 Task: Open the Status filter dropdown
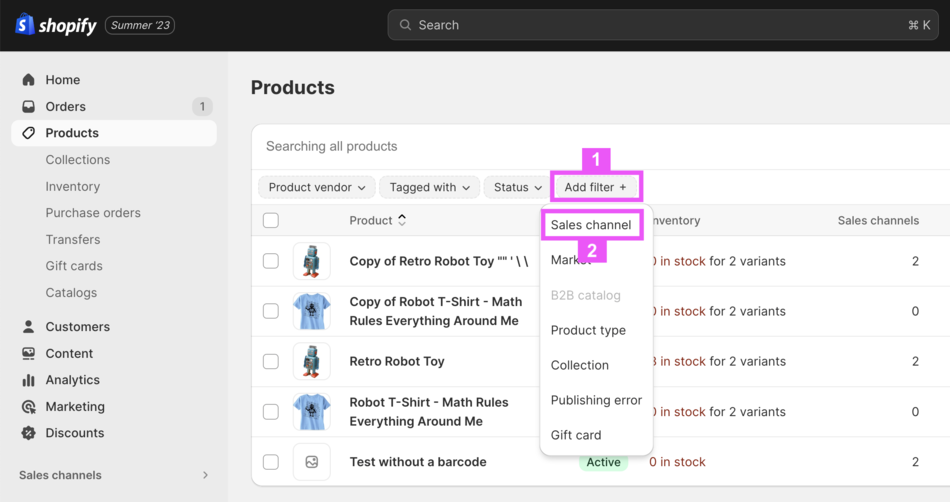coord(517,188)
